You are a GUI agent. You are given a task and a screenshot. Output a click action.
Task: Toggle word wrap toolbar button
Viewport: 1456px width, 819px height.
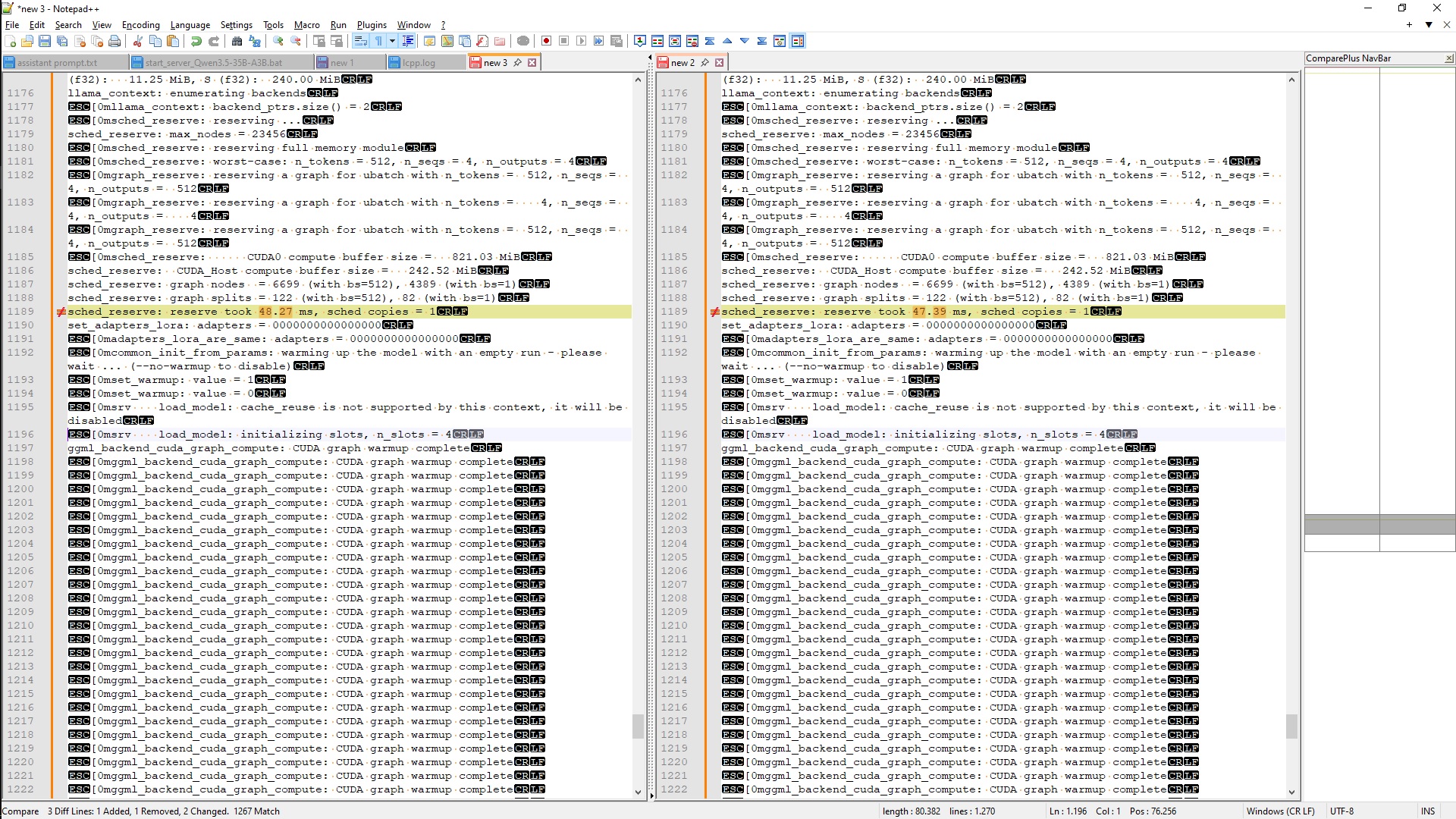[x=361, y=41]
